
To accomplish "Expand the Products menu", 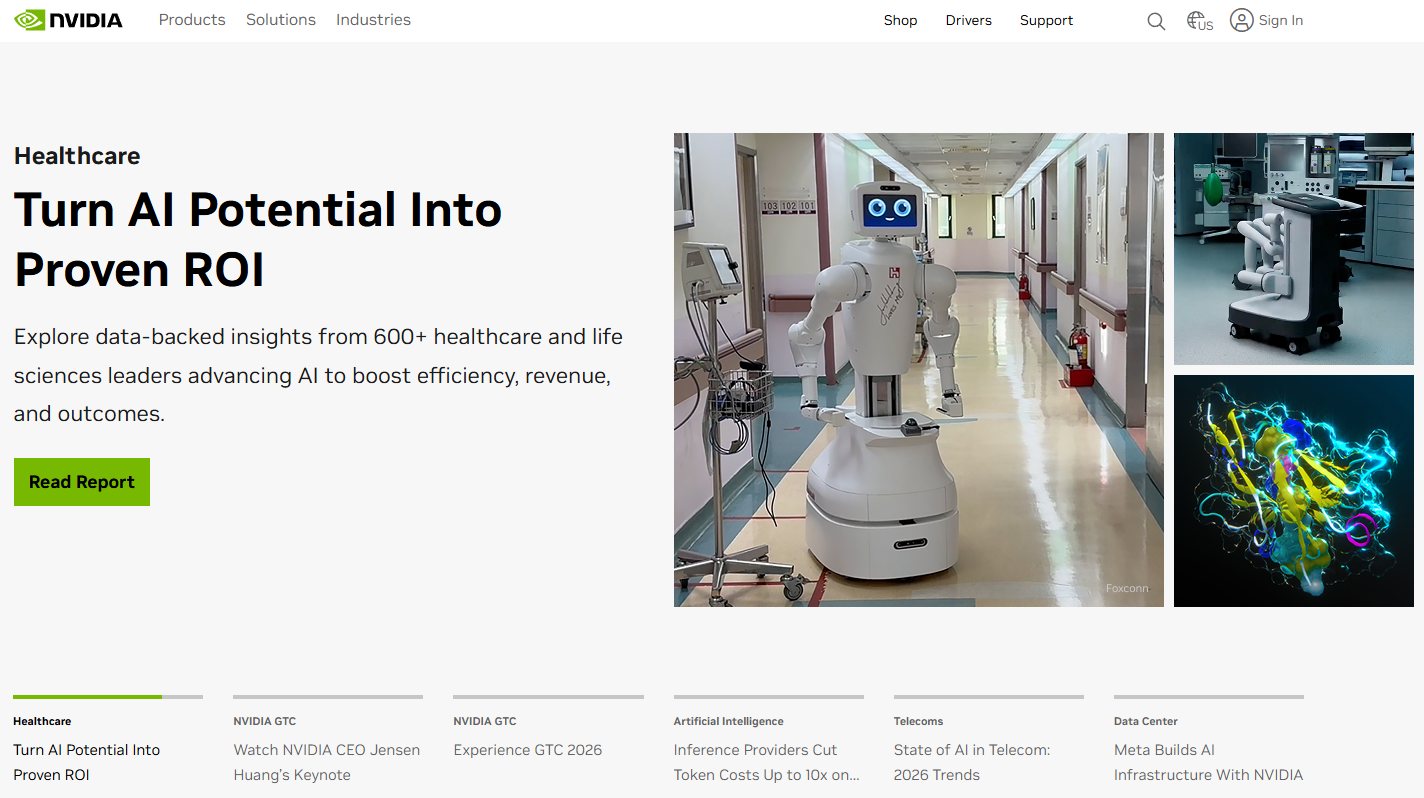I will (192, 20).
